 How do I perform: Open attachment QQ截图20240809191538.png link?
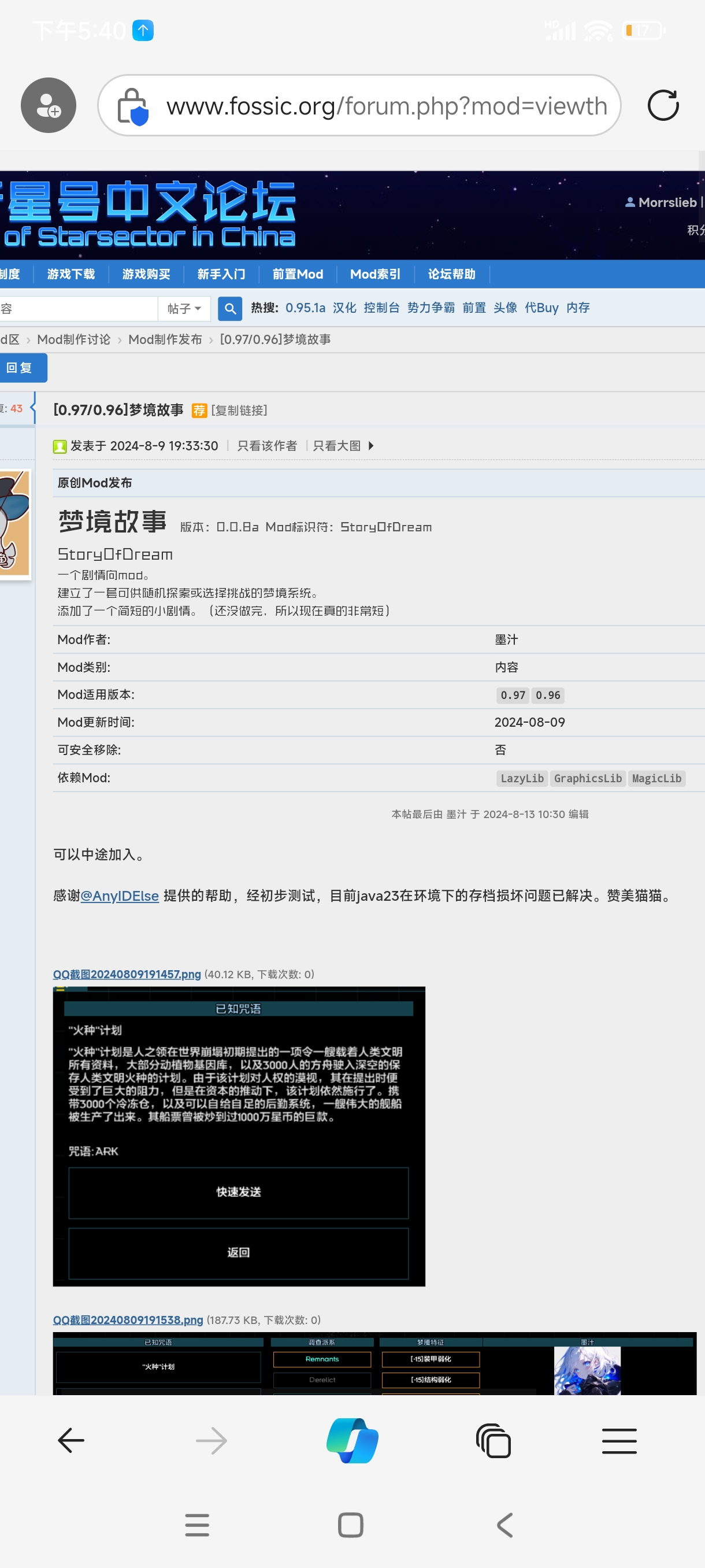click(x=128, y=1319)
